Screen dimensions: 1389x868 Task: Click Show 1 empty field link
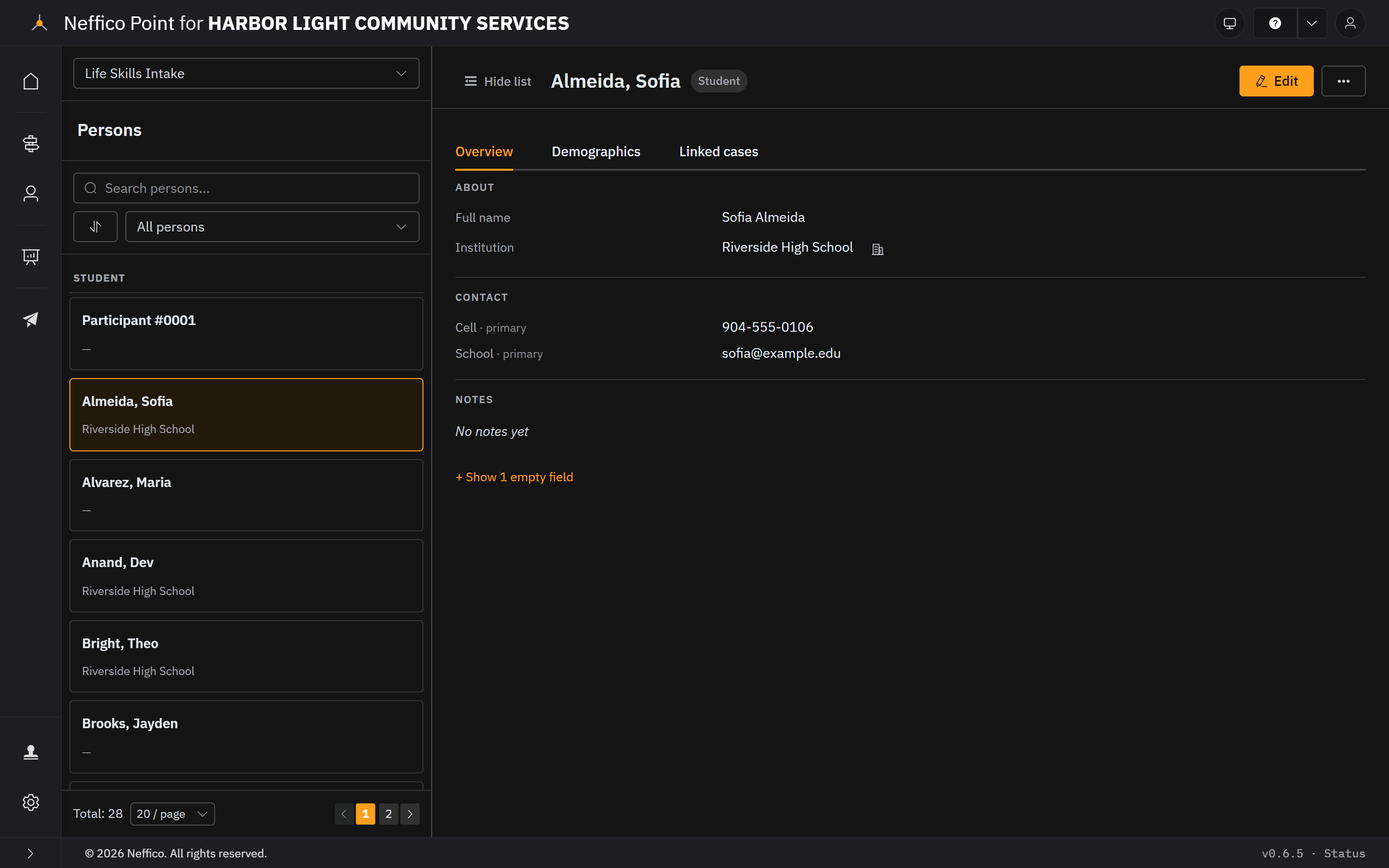[514, 477]
